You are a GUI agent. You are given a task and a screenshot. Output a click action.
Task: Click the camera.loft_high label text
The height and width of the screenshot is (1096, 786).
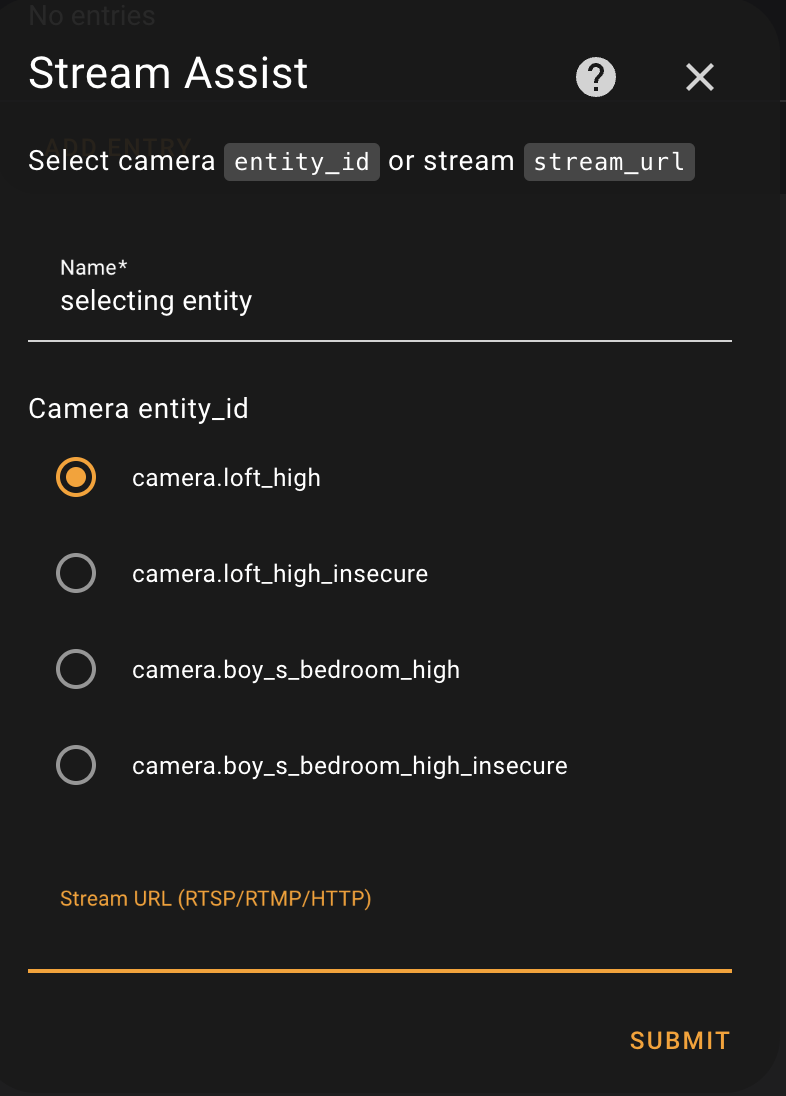pyautogui.click(x=226, y=477)
